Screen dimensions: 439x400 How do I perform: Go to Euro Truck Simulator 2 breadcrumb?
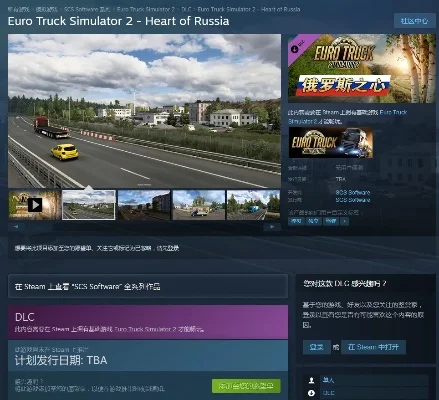click(146, 9)
